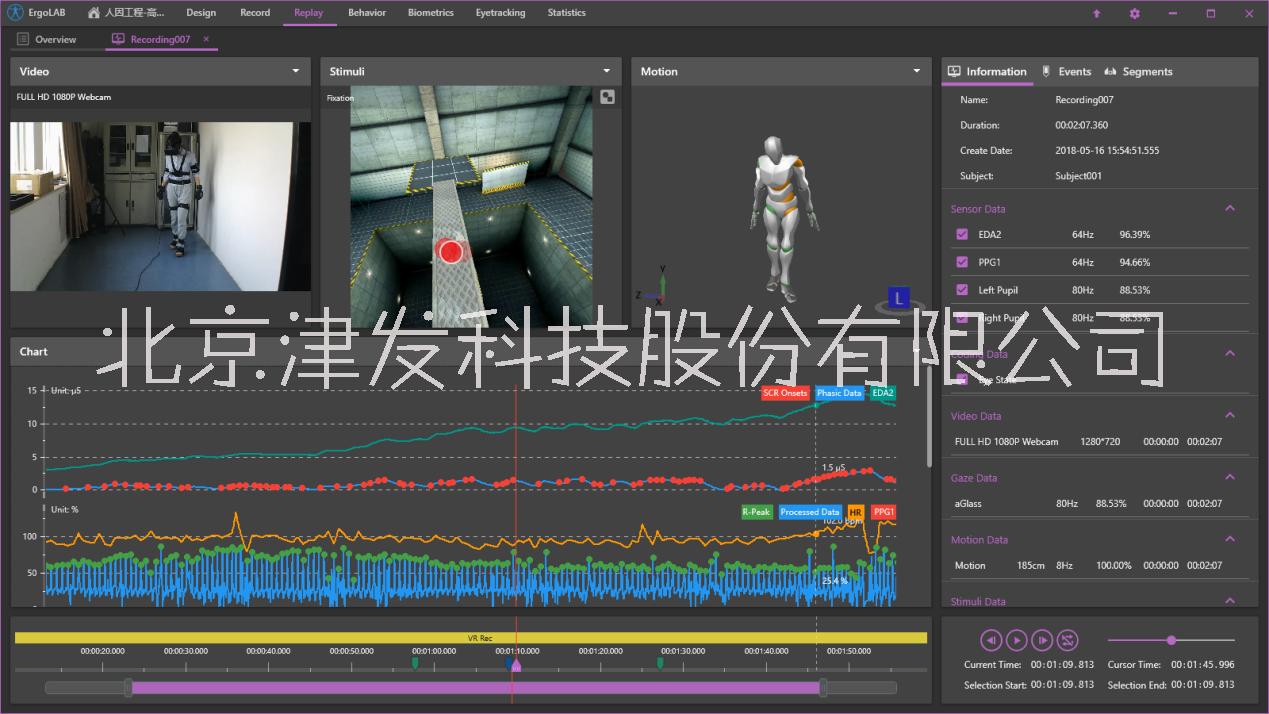This screenshot has height=714, width=1269.
Task: Click the aGlass gaze data row
Action: (1100, 504)
